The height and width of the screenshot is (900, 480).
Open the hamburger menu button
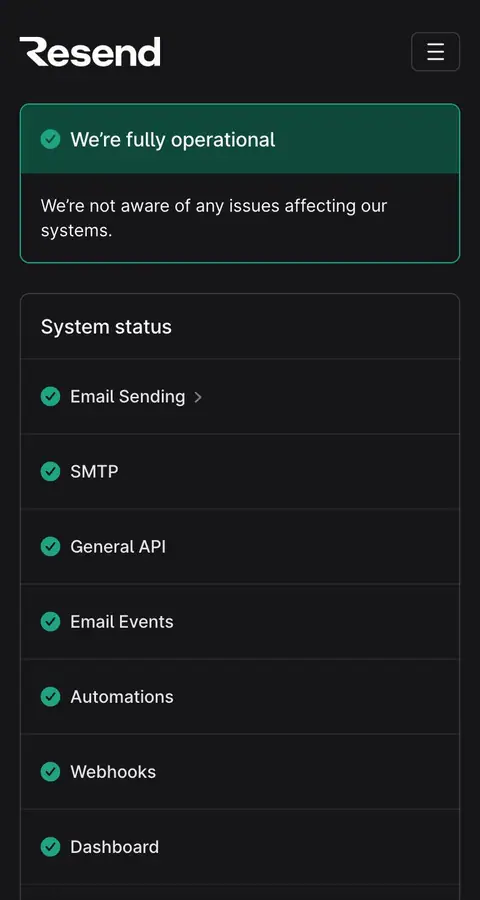435,52
